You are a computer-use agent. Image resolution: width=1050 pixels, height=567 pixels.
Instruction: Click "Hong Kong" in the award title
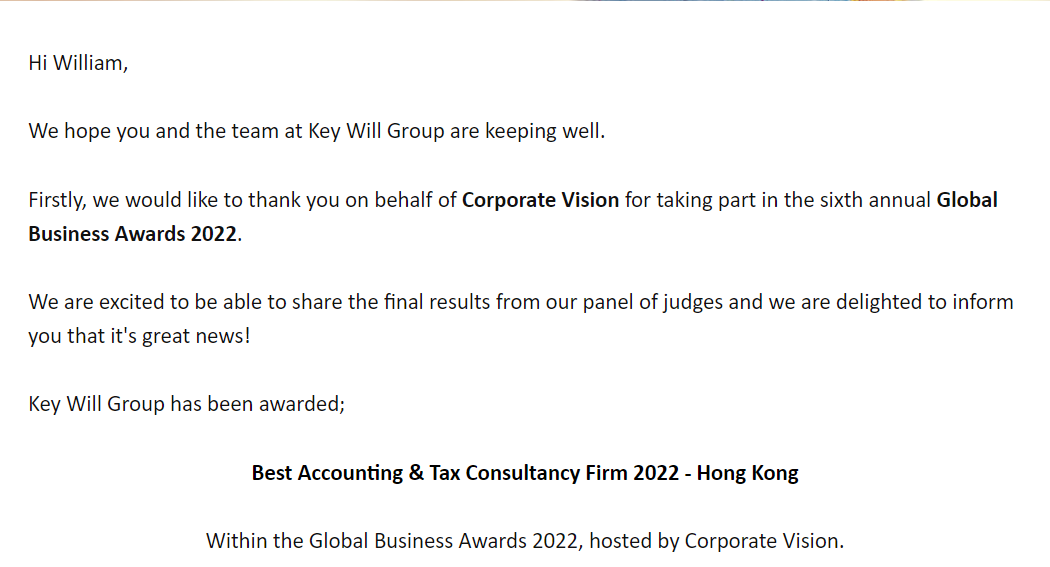[x=748, y=473]
